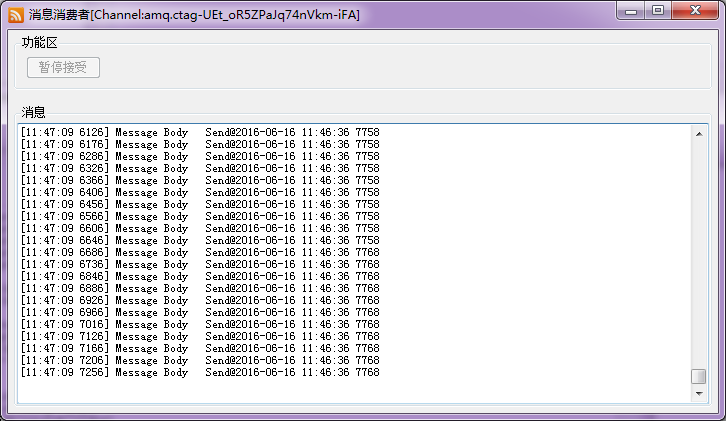This screenshot has width=726, height=421.
Task: Place cursor on log line 11:47:09 6606
Action: pos(200,228)
